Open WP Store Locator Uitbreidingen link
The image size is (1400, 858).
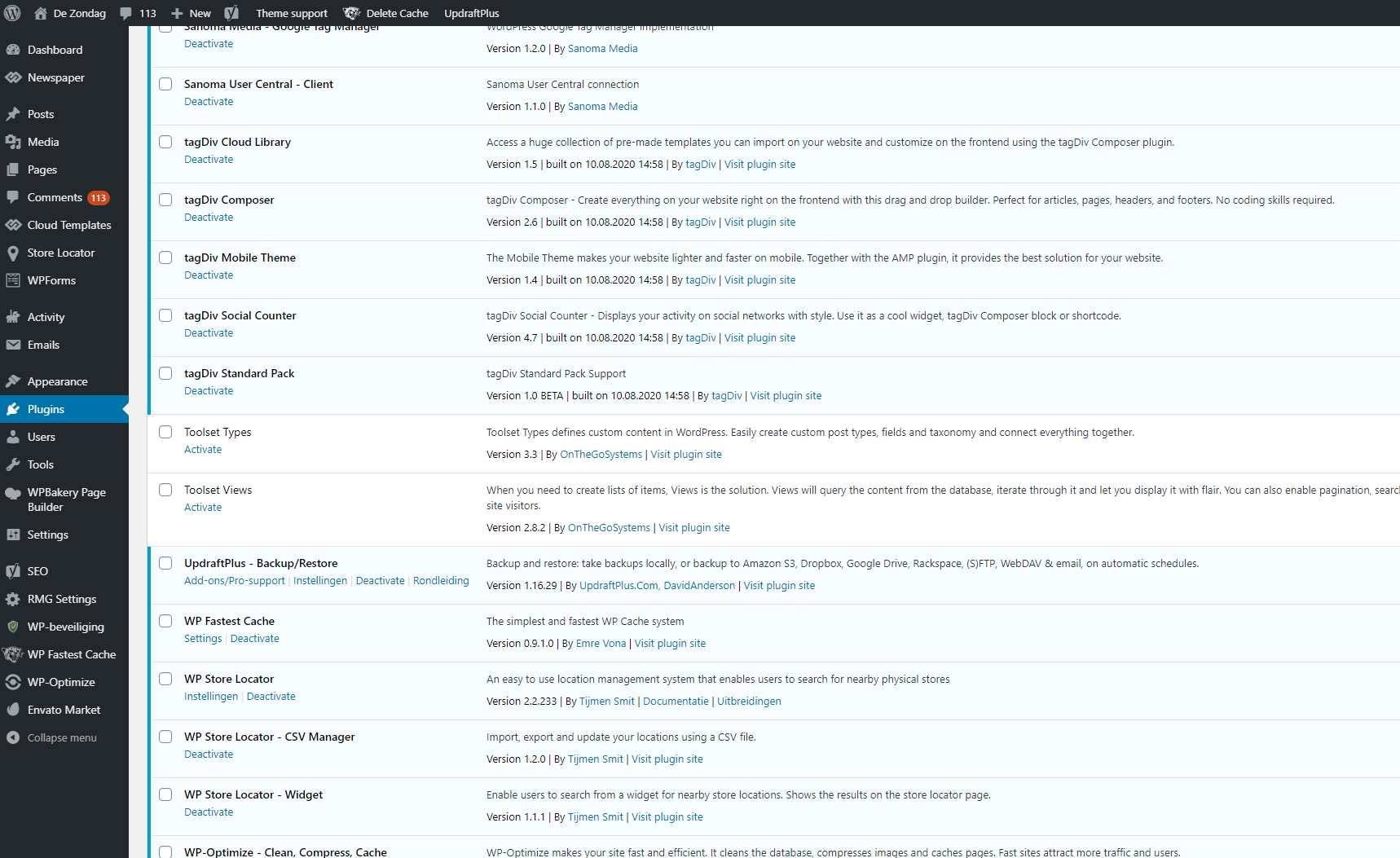click(x=749, y=702)
